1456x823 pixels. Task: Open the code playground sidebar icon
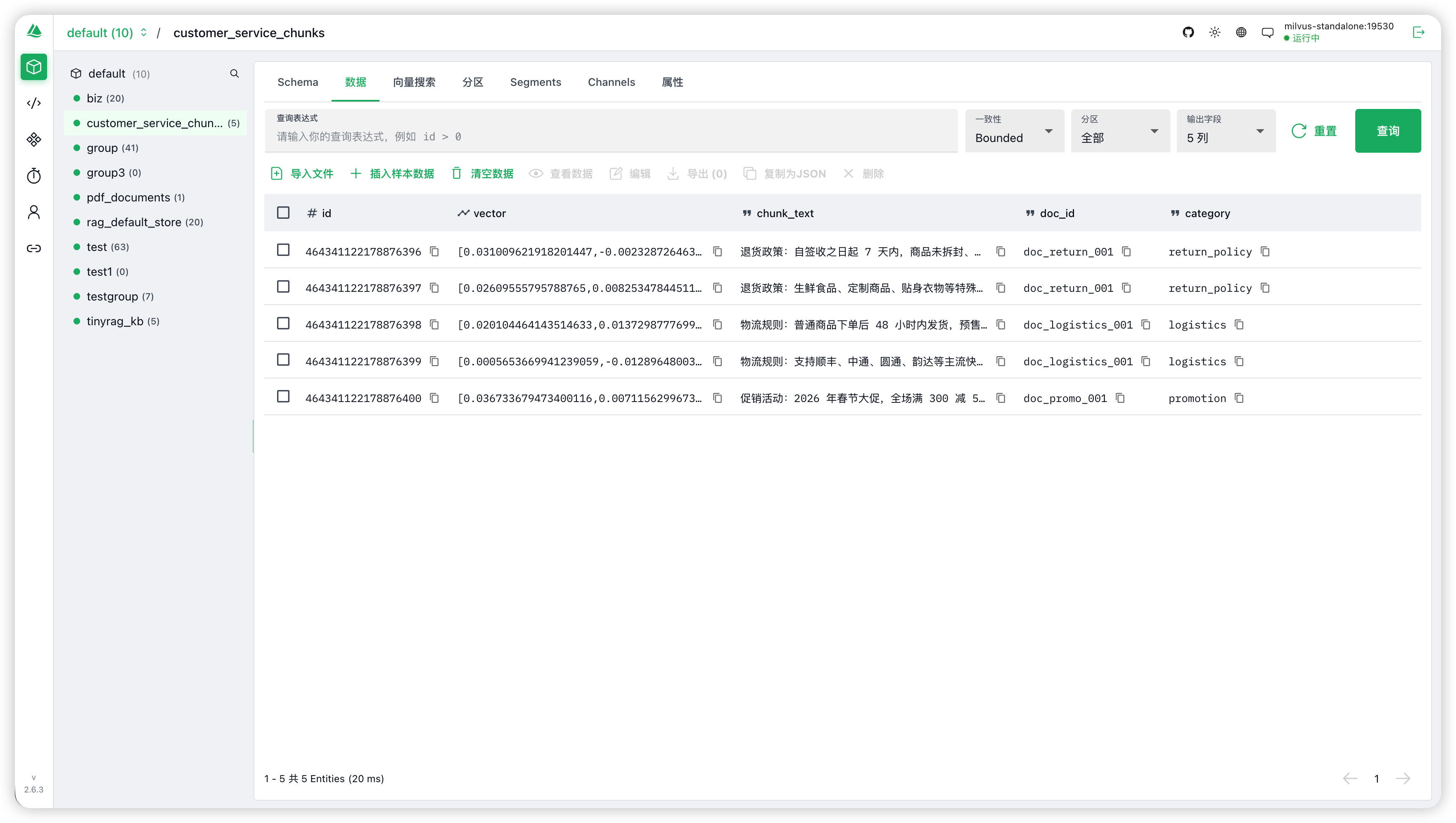coord(34,103)
